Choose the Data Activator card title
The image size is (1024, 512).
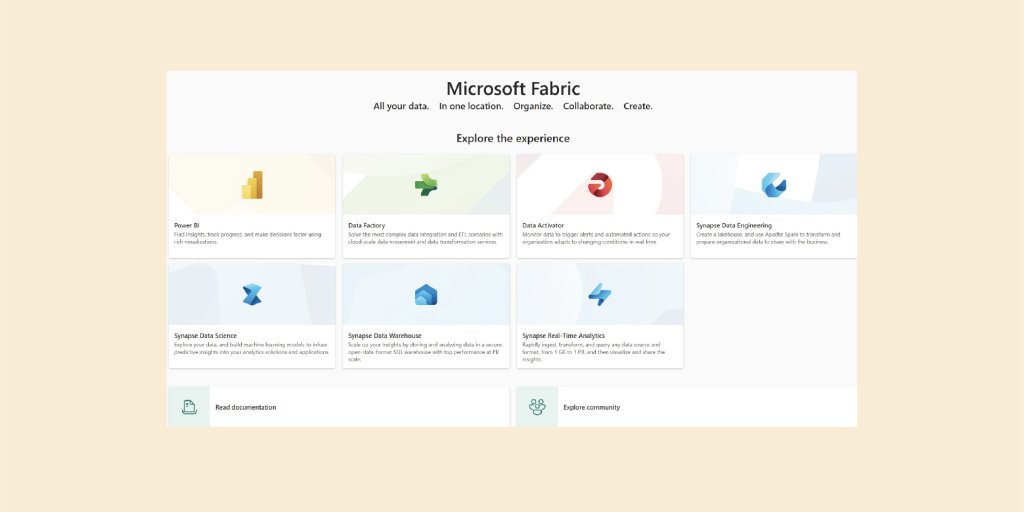544,226
